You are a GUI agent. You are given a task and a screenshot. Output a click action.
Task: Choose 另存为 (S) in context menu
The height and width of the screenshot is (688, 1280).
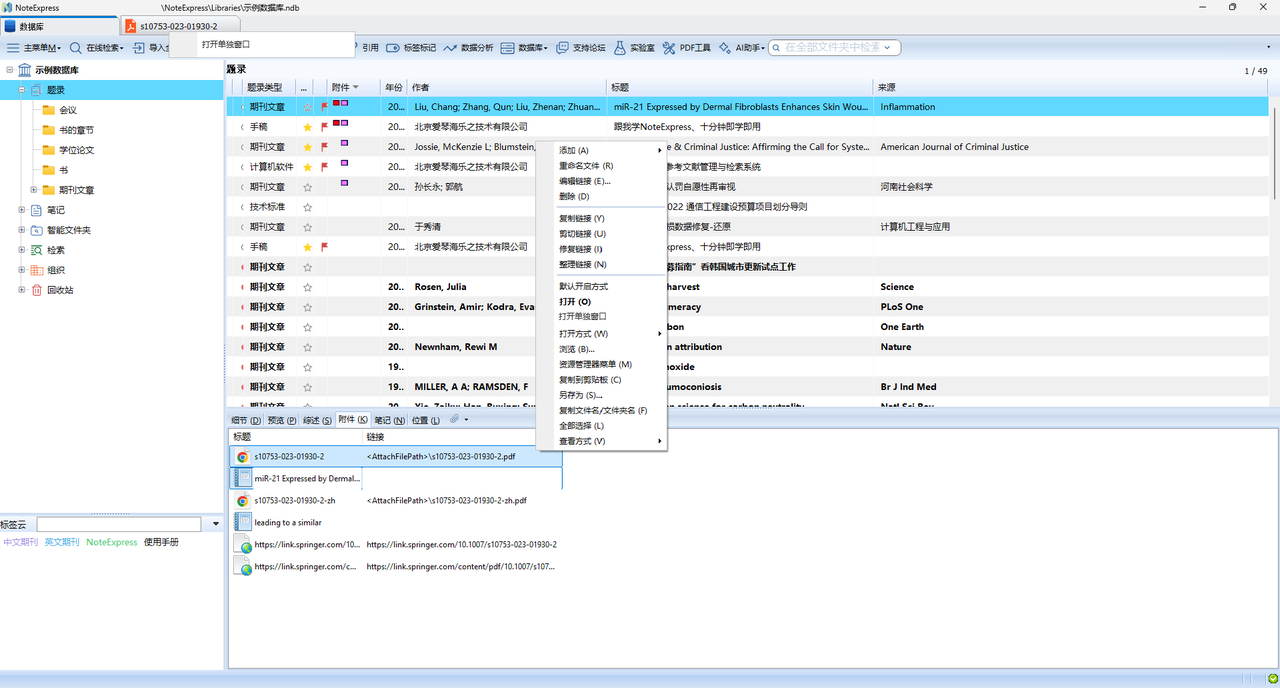coord(581,395)
